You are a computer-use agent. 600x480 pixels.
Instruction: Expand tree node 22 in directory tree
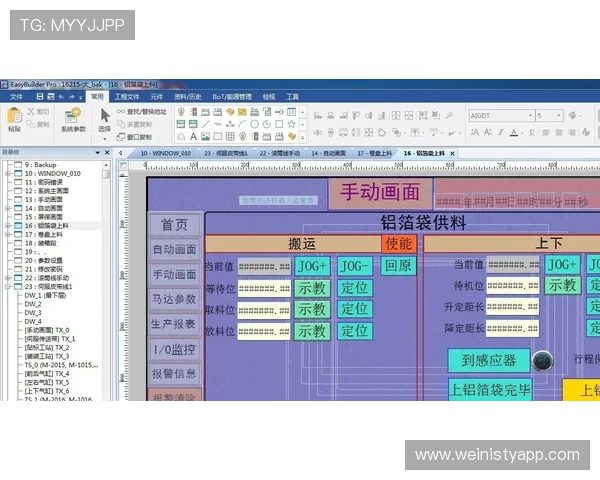[x=8, y=278]
